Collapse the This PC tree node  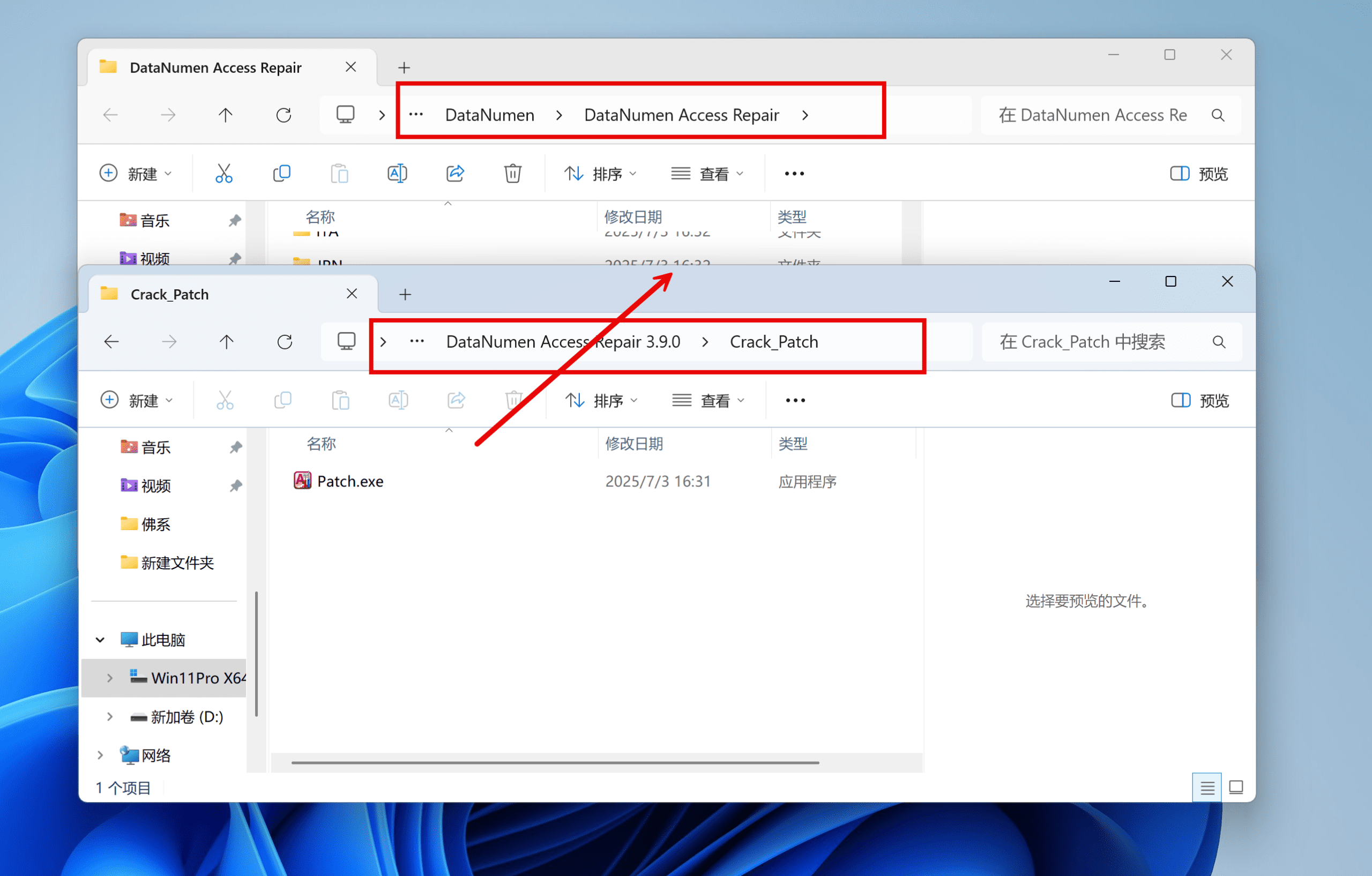tap(100, 640)
